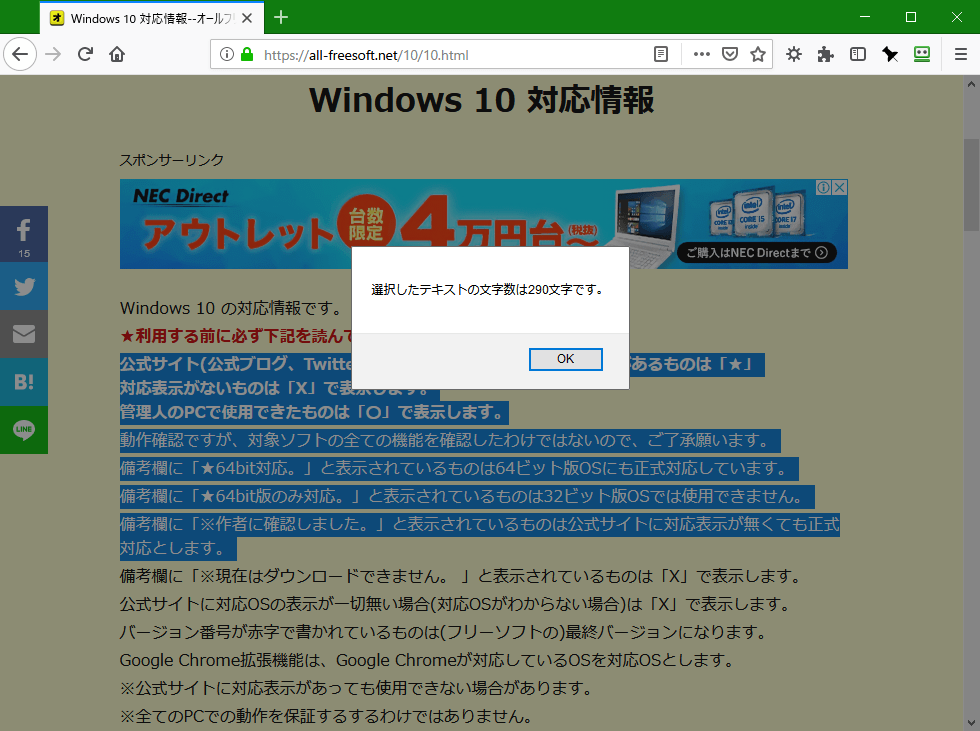Click ご購入はNEC Directまで button
980x731 pixels.
tap(756, 252)
